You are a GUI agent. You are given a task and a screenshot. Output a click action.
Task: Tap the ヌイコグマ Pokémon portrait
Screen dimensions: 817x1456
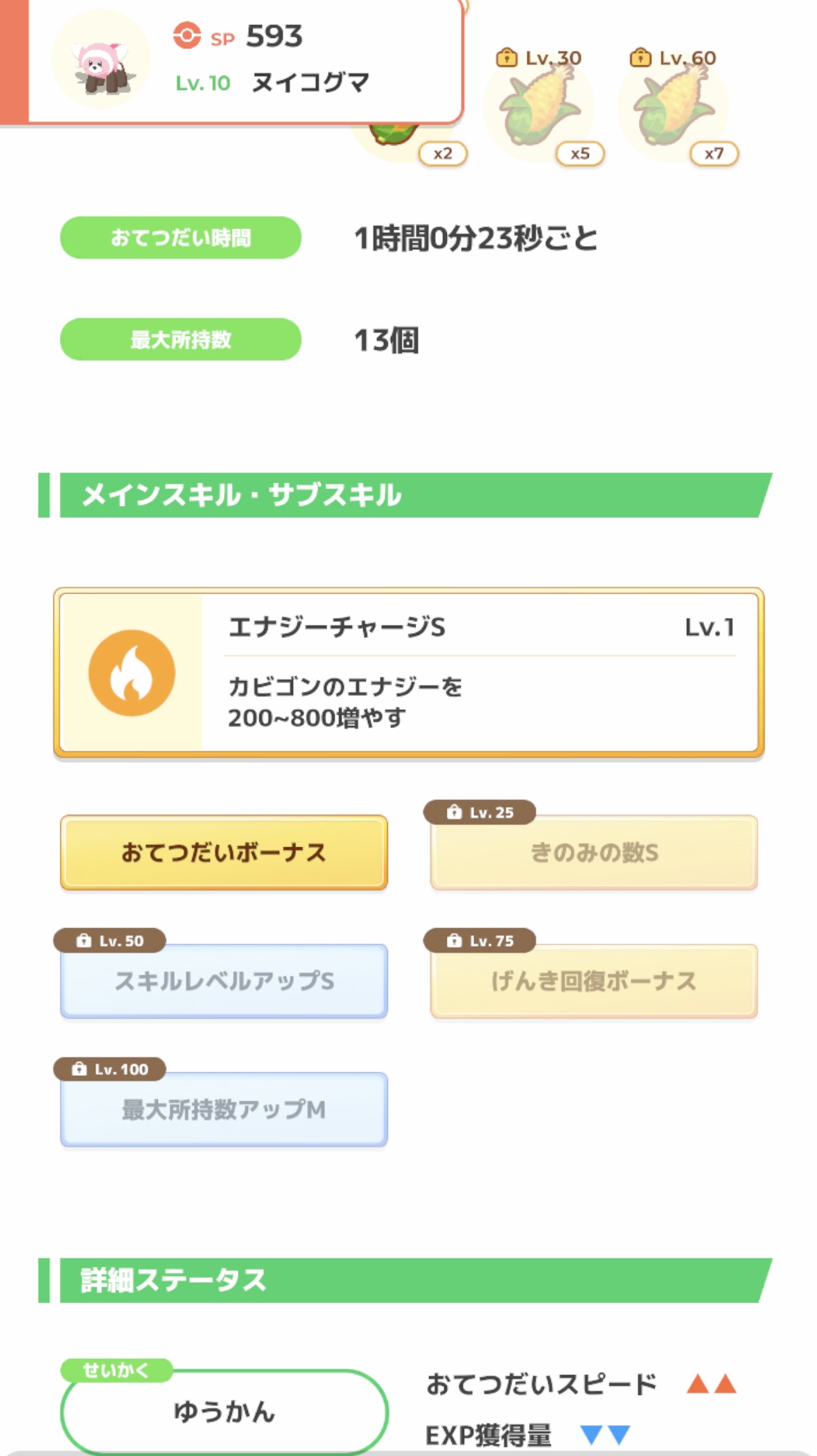(102, 60)
